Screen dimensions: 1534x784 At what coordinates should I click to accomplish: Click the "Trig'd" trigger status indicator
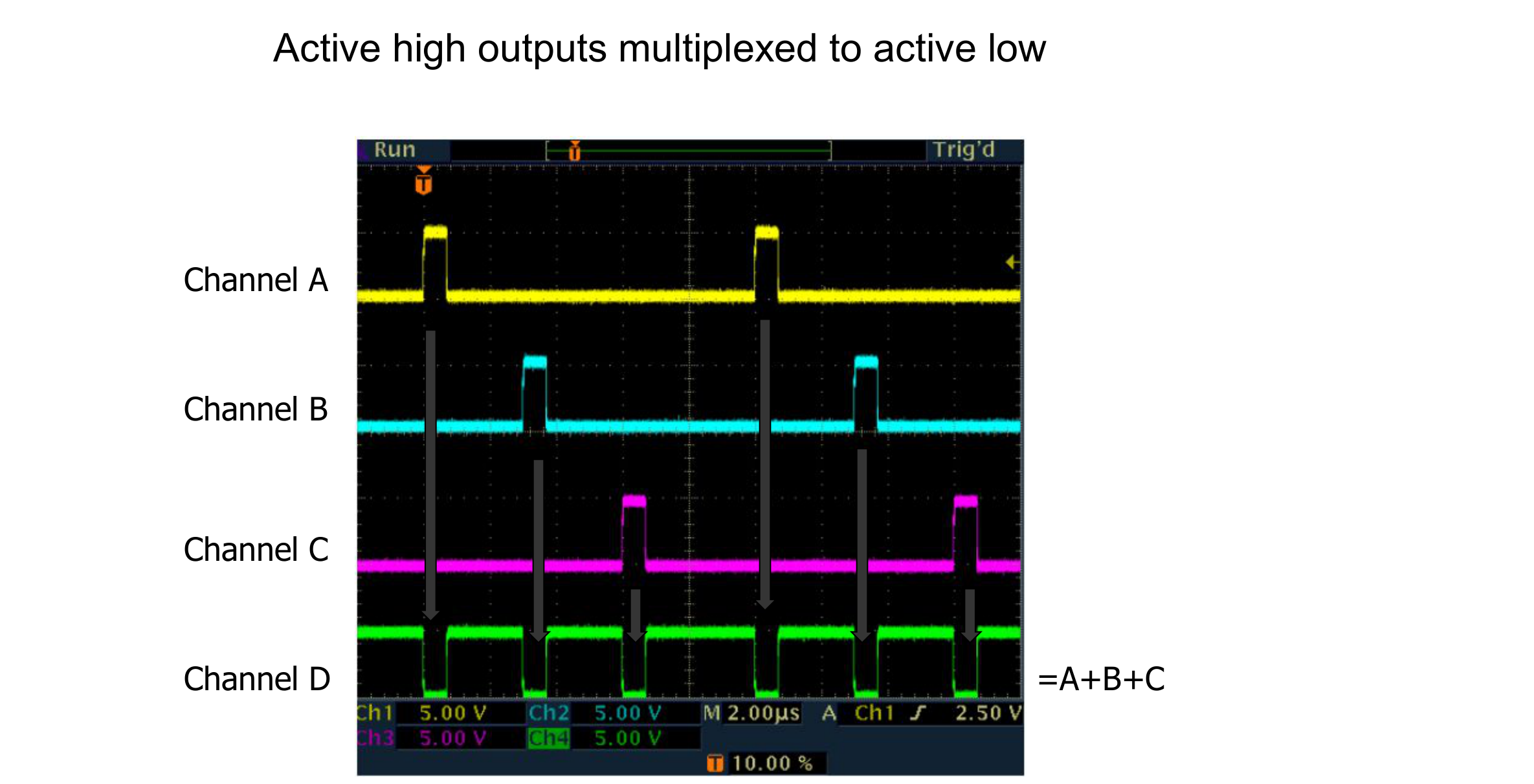963,150
